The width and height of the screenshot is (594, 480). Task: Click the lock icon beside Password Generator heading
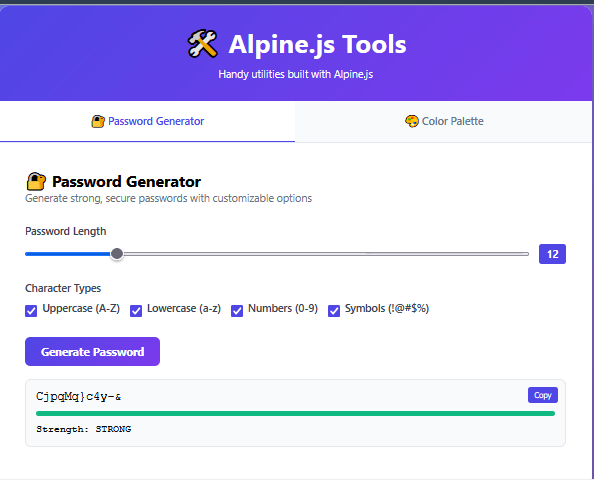click(x=36, y=181)
